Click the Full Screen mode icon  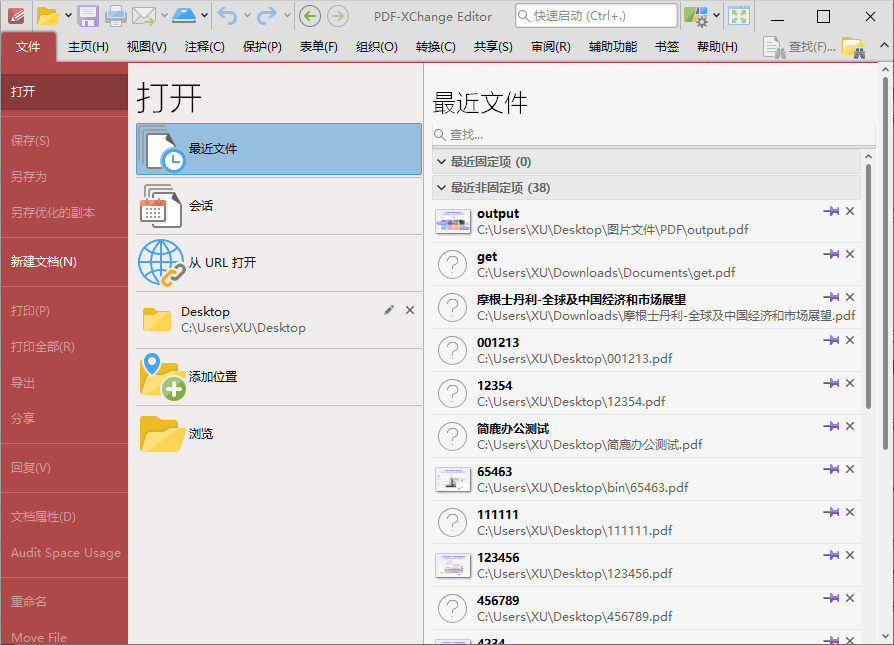coord(737,15)
